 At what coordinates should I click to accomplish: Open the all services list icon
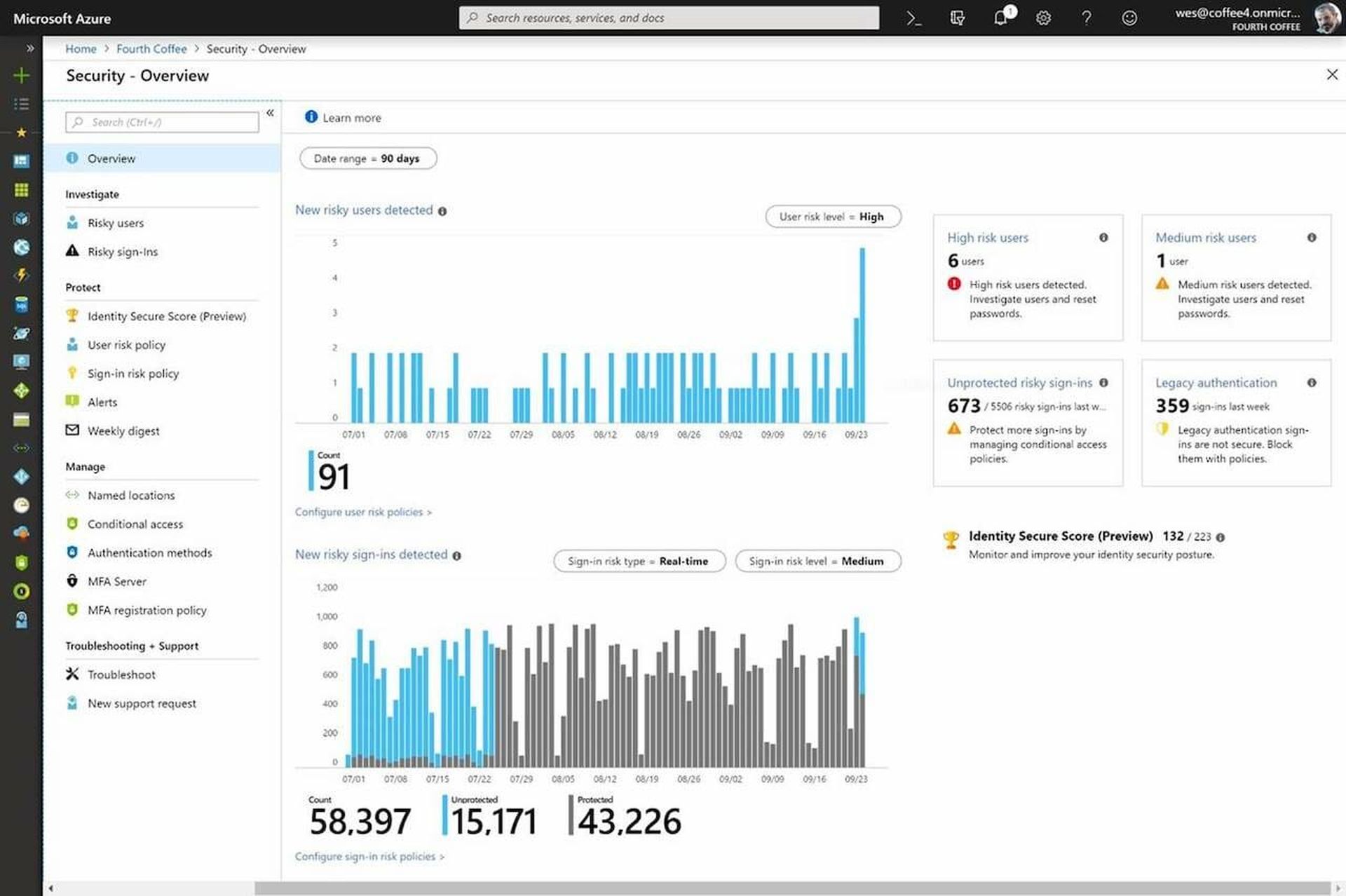22,104
